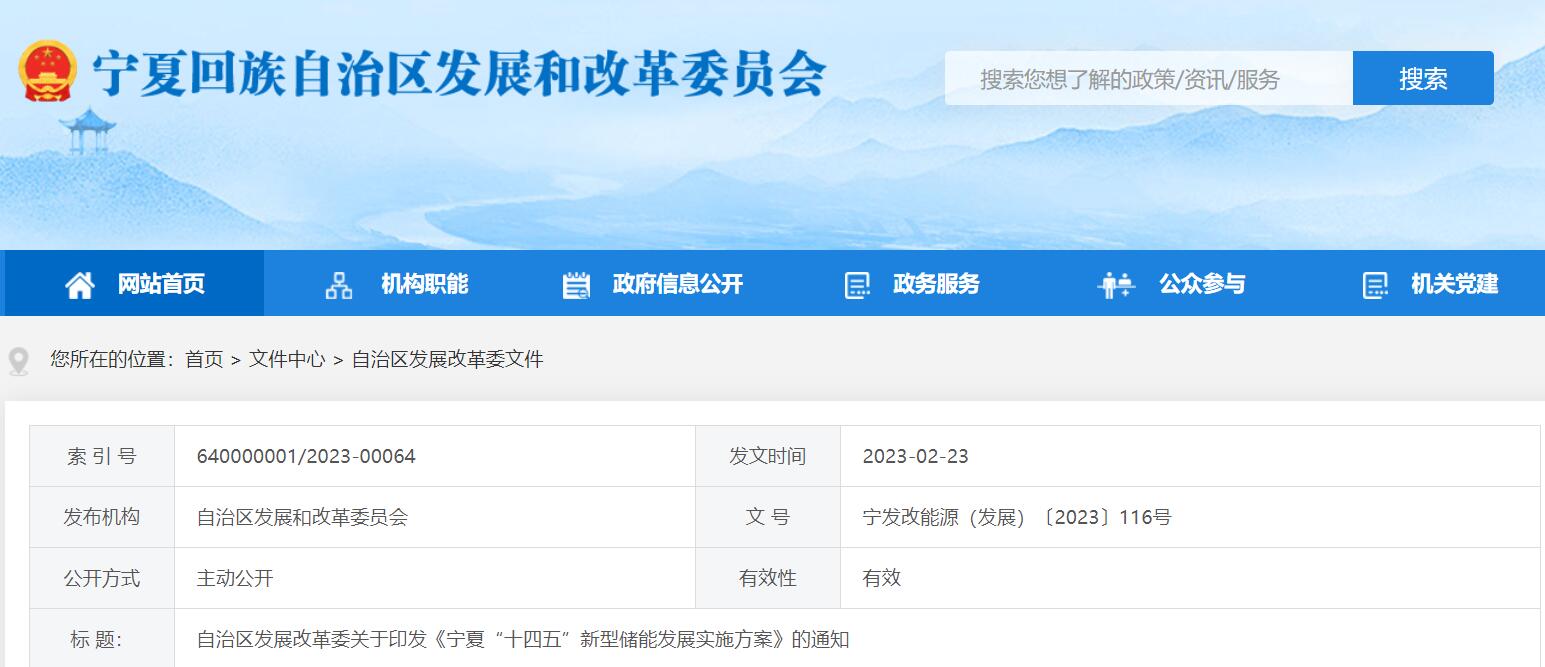Image resolution: width=1545 pixels, height=667 pixels.
Task: Focus the policy search input field
Action: click(1148, 79)
